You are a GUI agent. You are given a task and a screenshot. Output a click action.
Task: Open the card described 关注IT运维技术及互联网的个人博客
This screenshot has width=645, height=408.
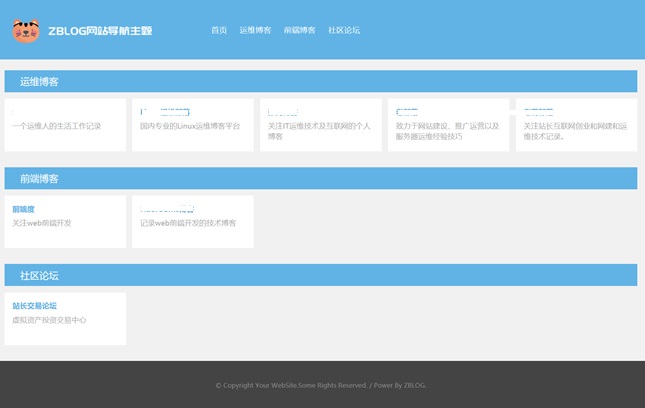coord(321,125)
